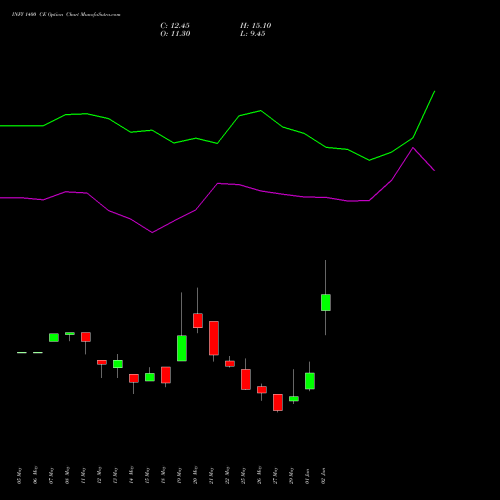Select the 27 May date label
The height and width of the screenshot is (500, 500).
coord(276,475)
